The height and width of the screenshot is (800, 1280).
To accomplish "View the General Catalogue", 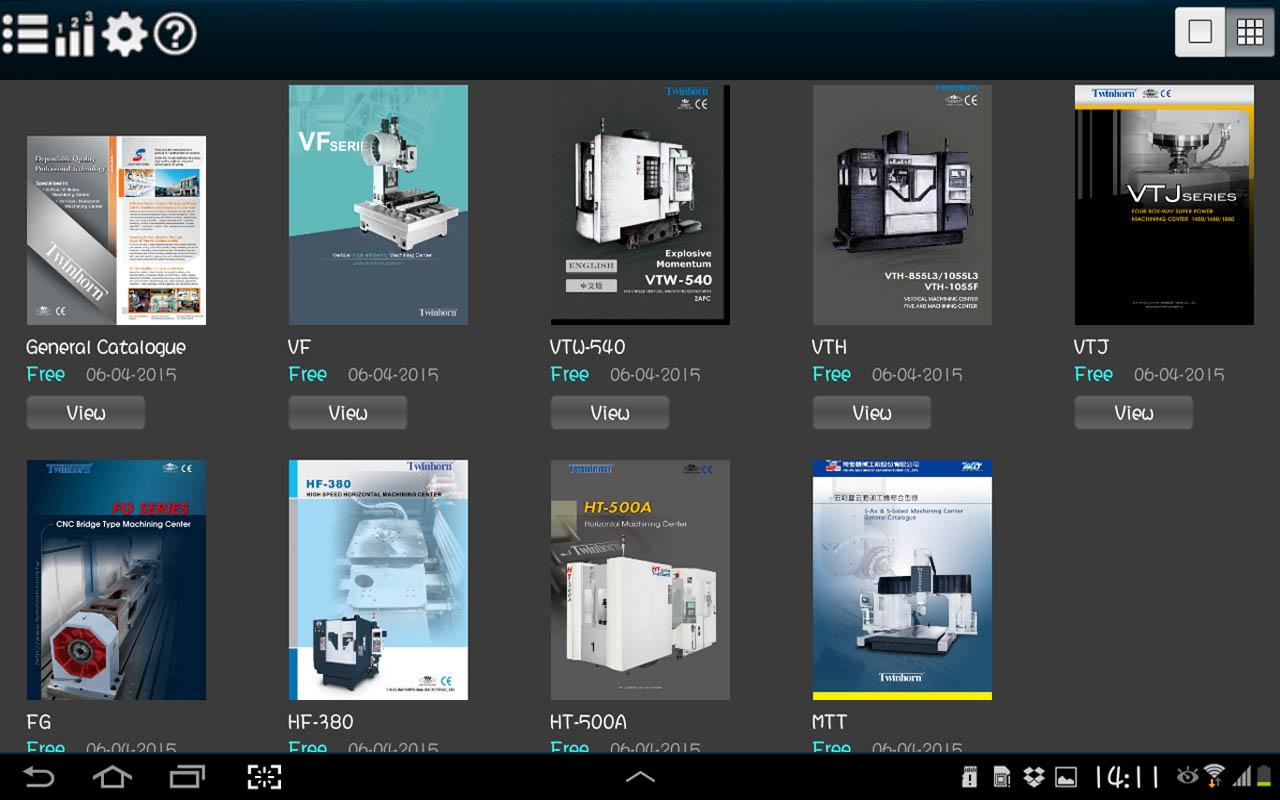I will 86,412.
